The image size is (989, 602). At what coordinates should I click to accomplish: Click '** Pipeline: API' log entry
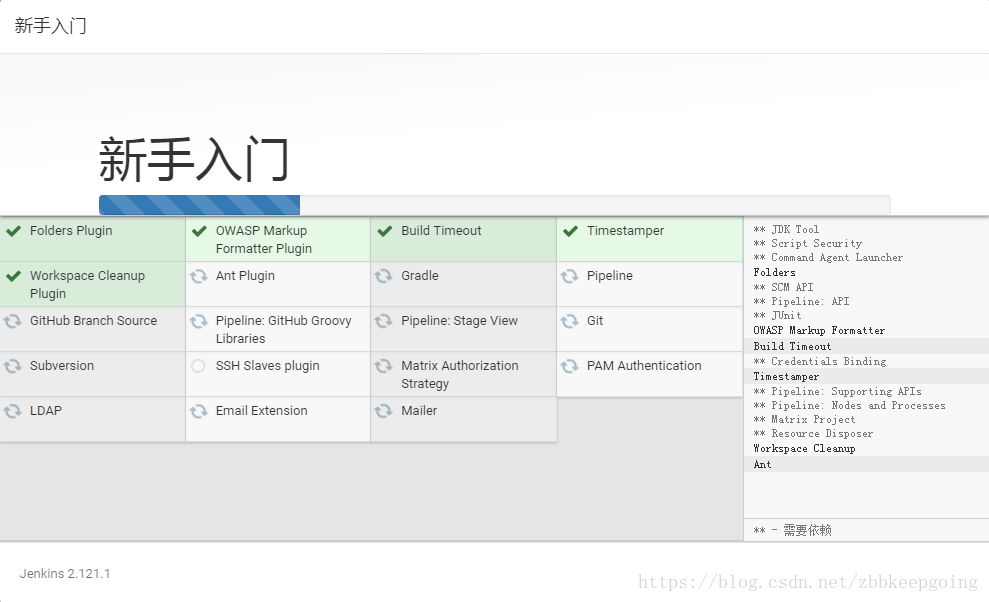pyautogui.click(x=802, y=302)
